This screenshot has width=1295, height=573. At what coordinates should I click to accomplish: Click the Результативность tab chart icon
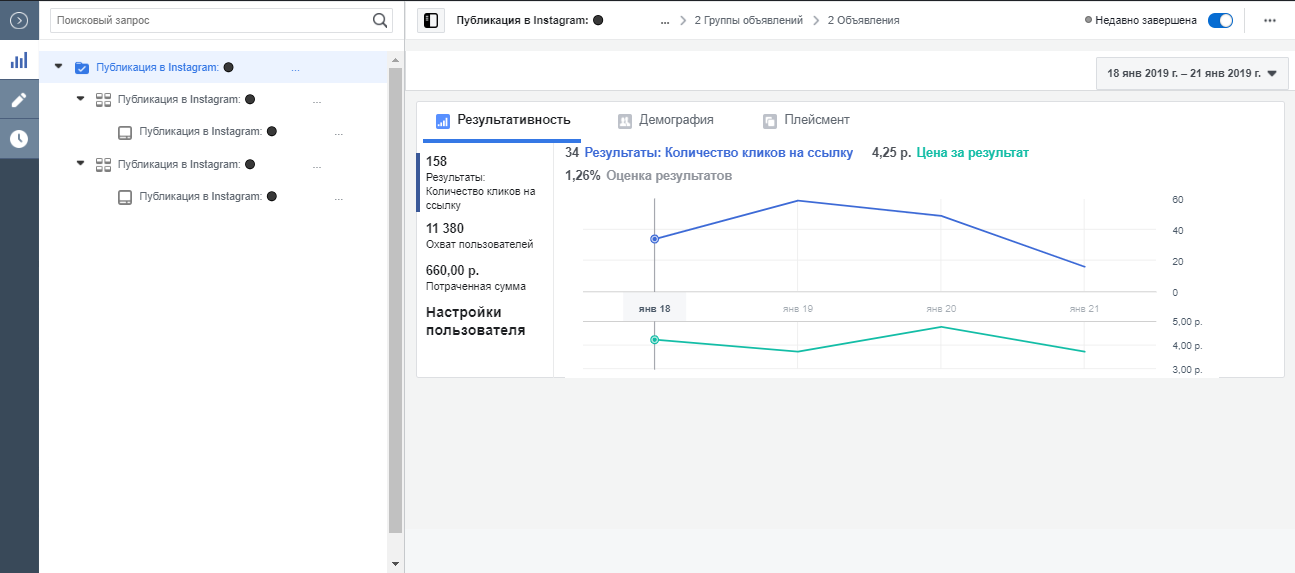coord(443,121)
